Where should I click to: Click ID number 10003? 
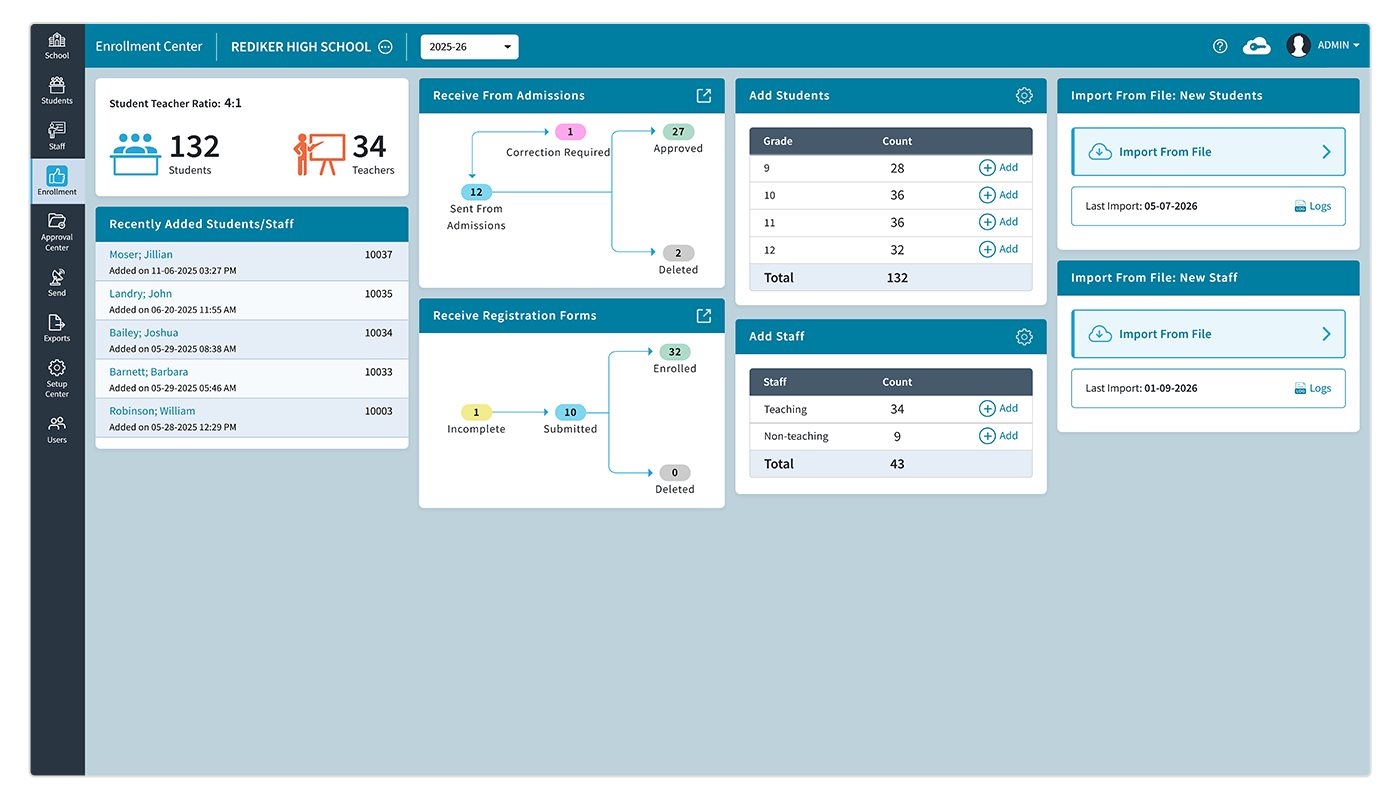[378, 411]
